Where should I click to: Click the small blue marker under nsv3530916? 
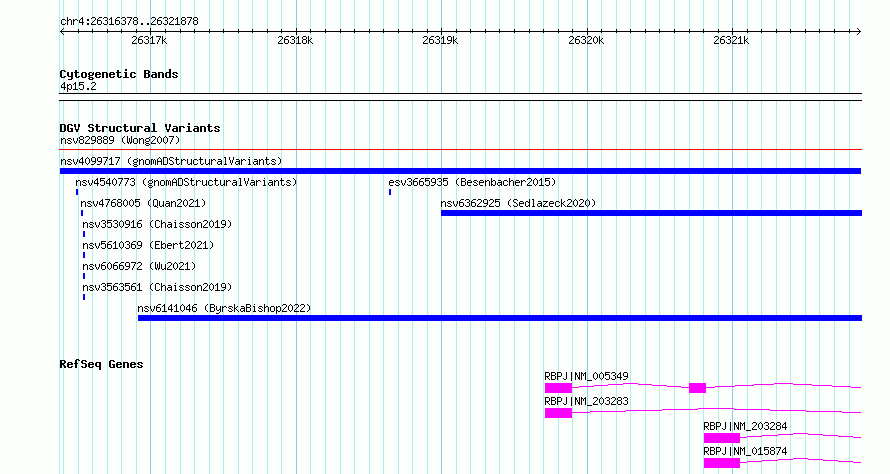coord(84,234)
